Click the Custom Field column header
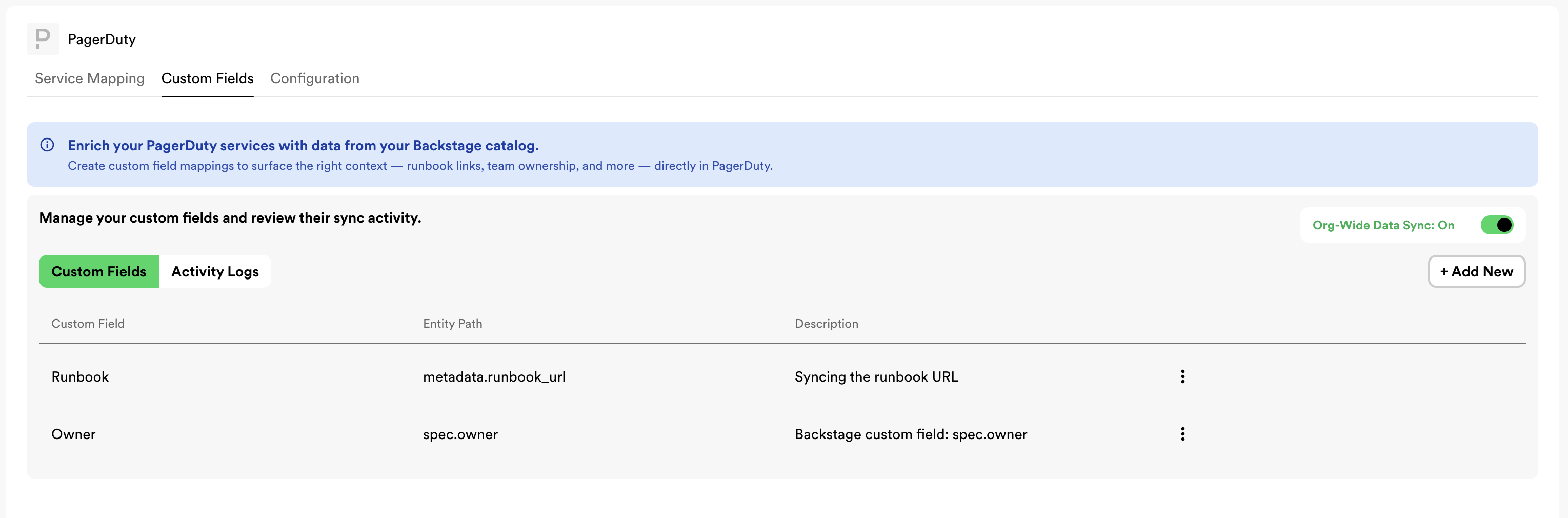Image resolution: width=1568 pixels, height=518 pixels. click(x=88, y=324)
